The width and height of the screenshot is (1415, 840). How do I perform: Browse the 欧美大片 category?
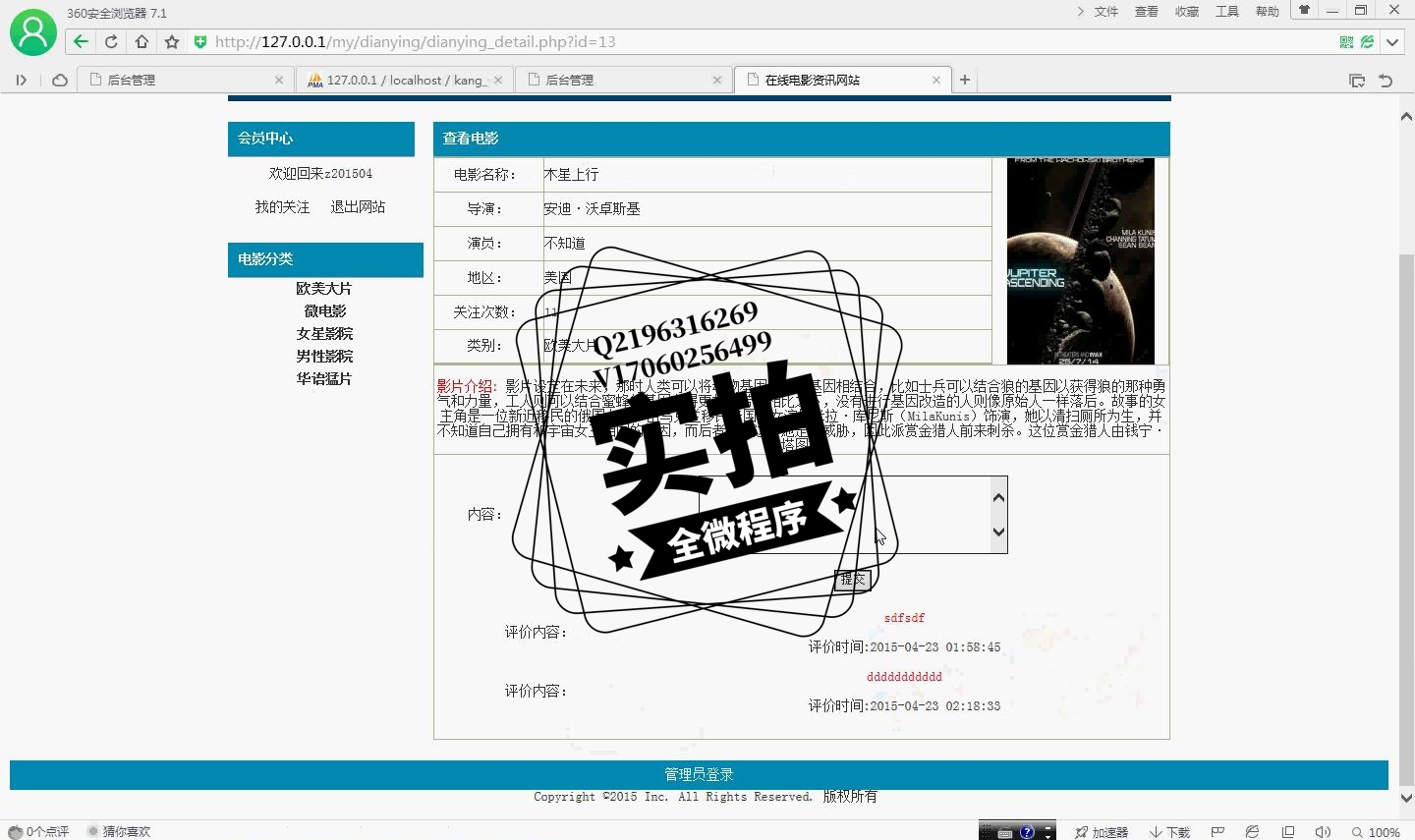pos(324,288)
